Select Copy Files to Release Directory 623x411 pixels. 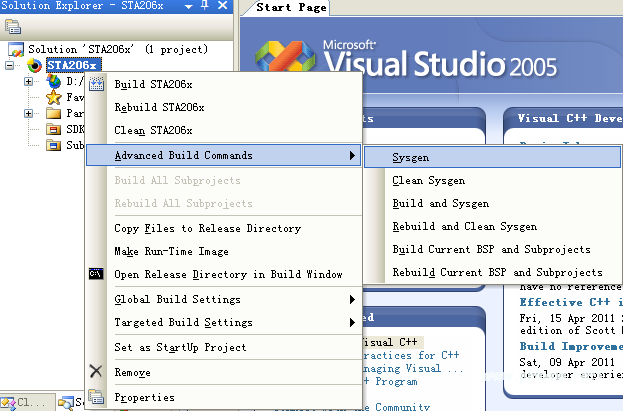[223, 229]
